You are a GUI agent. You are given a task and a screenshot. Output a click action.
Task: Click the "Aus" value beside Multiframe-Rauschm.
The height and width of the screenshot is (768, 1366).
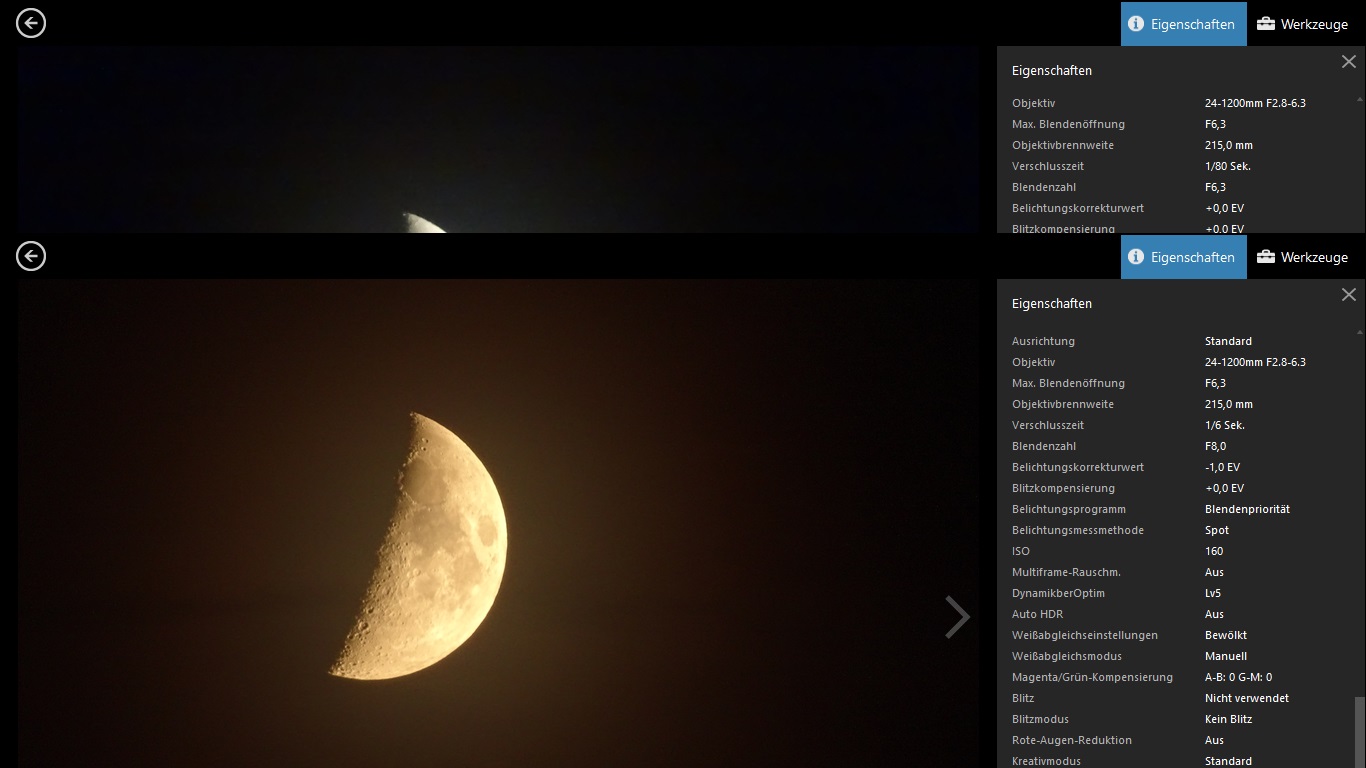pos(1214,572)
